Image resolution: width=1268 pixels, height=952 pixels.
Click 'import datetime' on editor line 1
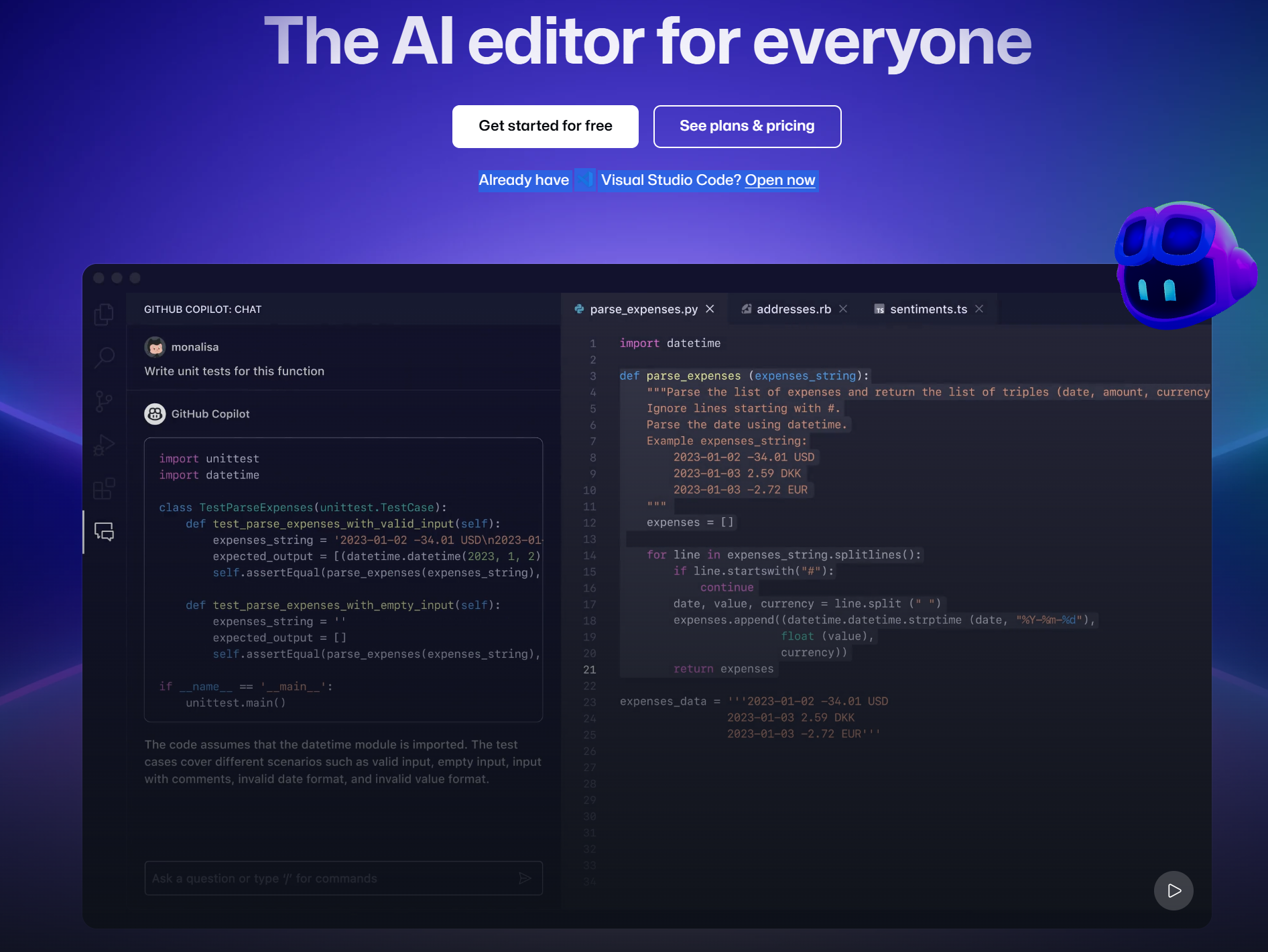click(x=670, y=343)
